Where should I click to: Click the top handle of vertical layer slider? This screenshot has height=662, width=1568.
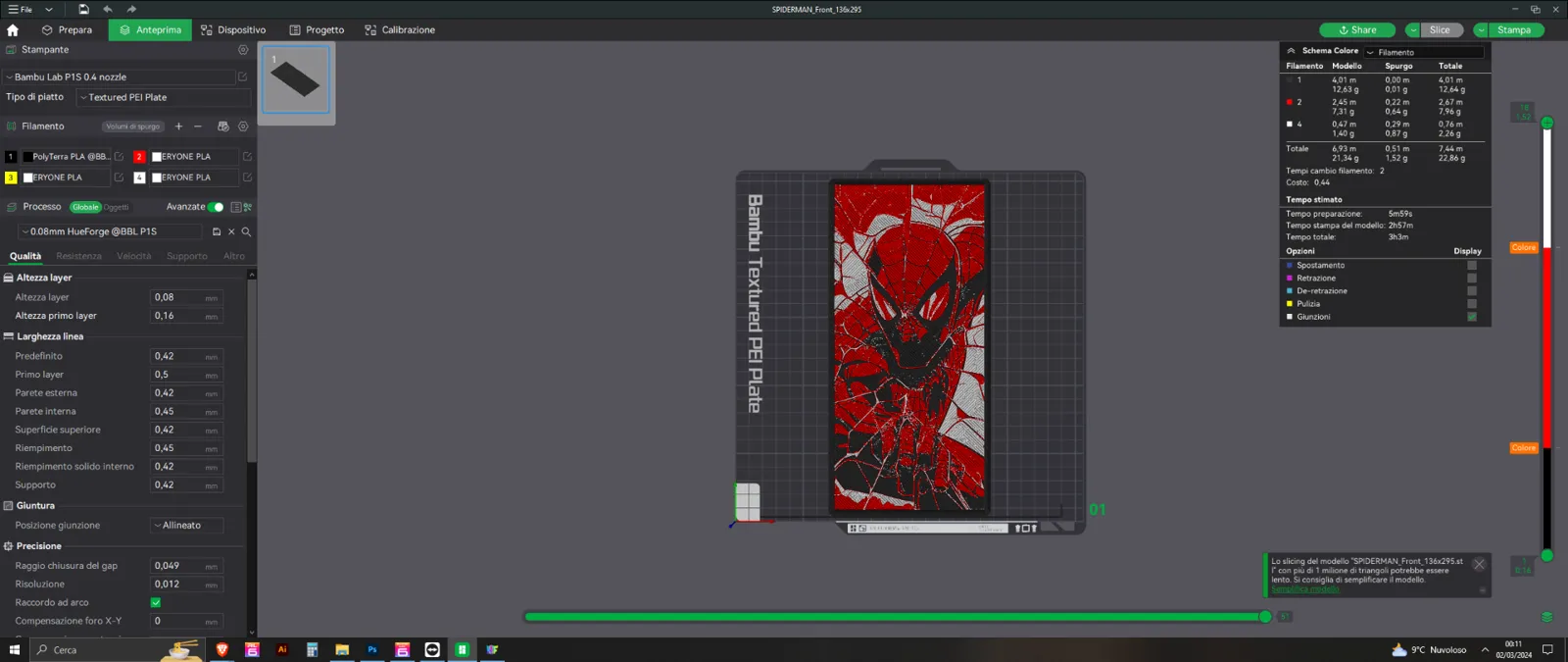pos(1546,123)
